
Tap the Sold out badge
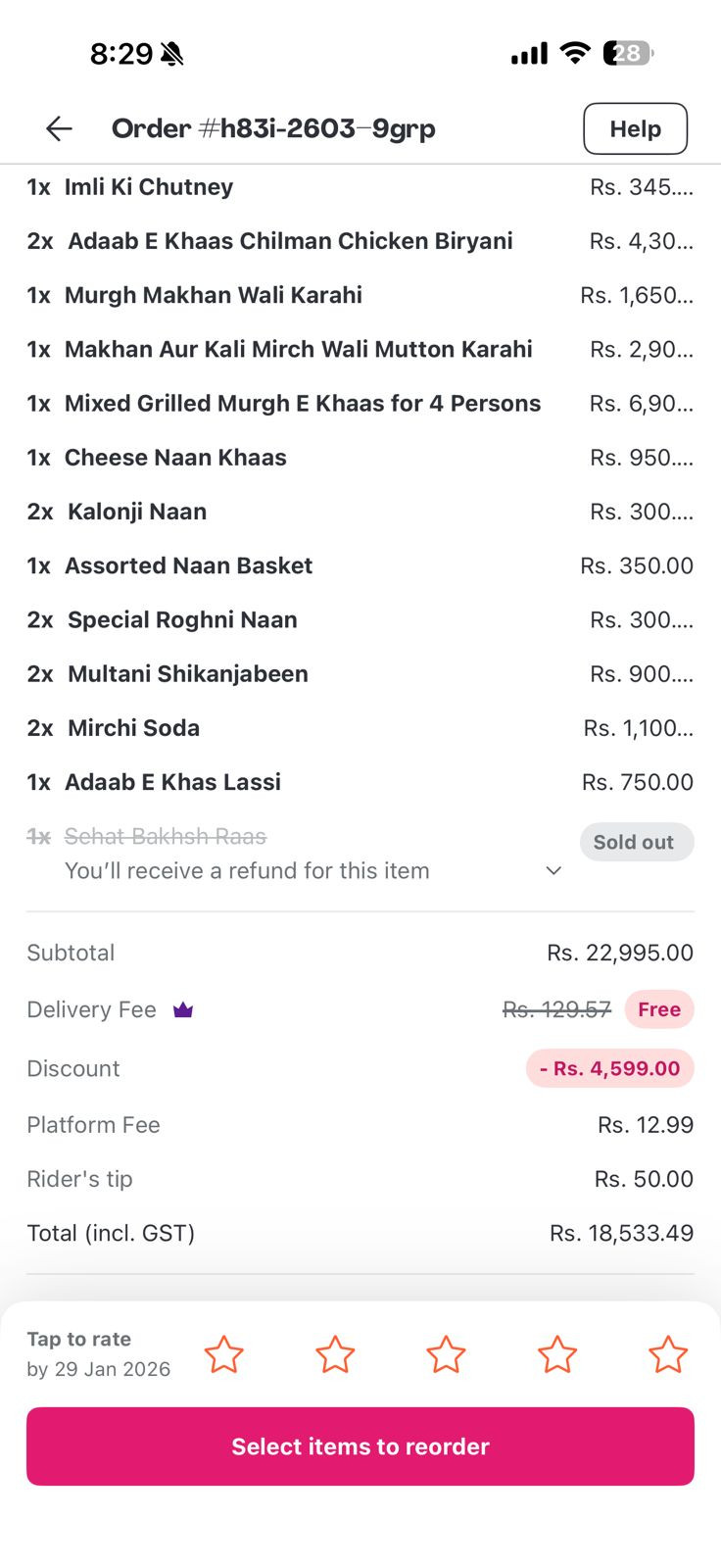[636, 842]
